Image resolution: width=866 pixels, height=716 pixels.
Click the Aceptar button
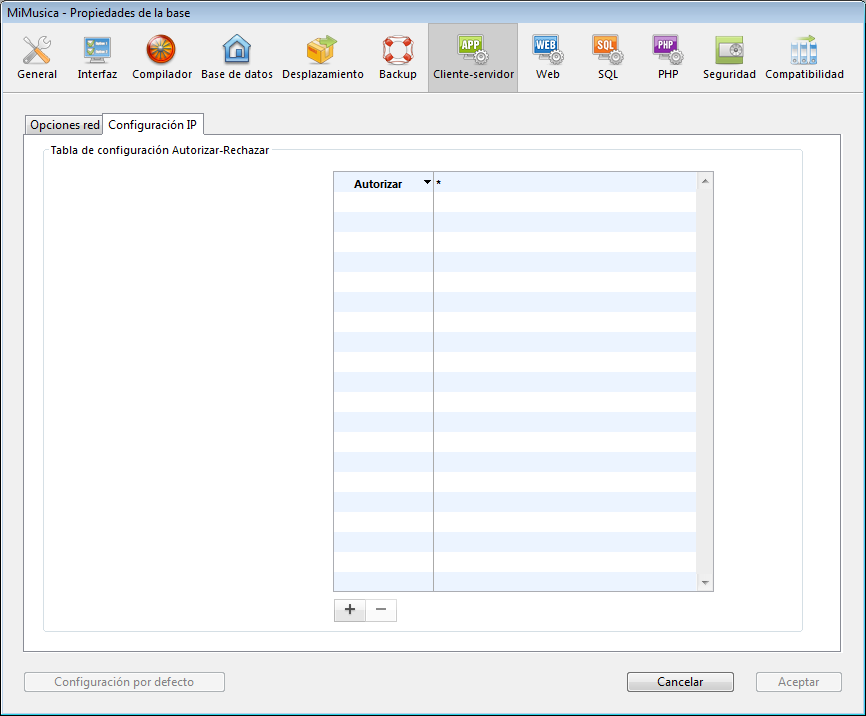(x=799, y=682)
